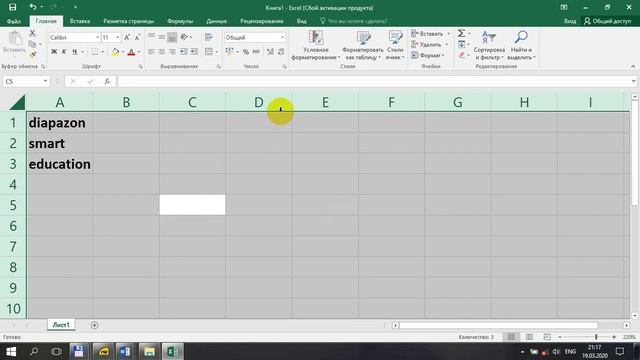Viewport: 640px width, 360px height.
Task: Click the Undo arrow icon
Action: point(33,7)
